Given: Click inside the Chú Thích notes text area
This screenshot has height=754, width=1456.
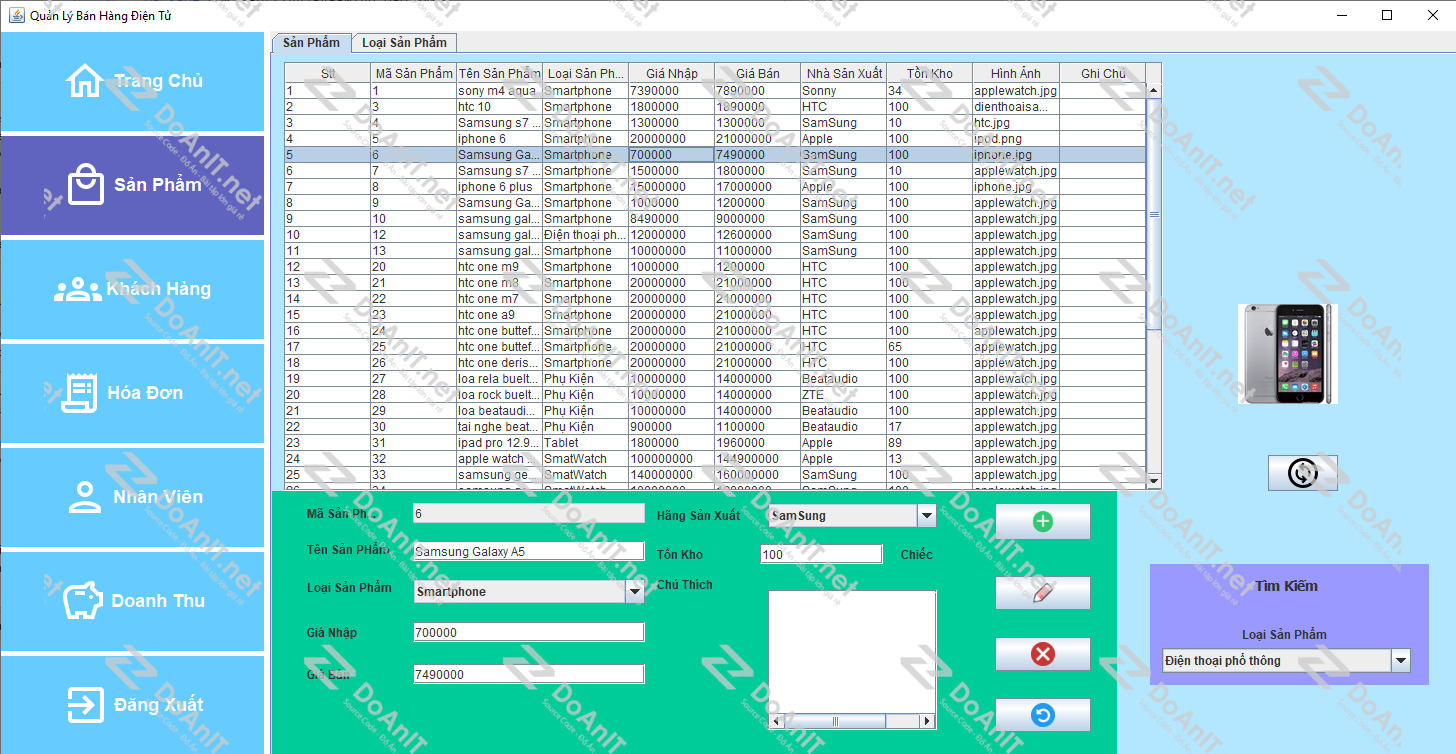Looking at the screenshot, I should (852, 651).
